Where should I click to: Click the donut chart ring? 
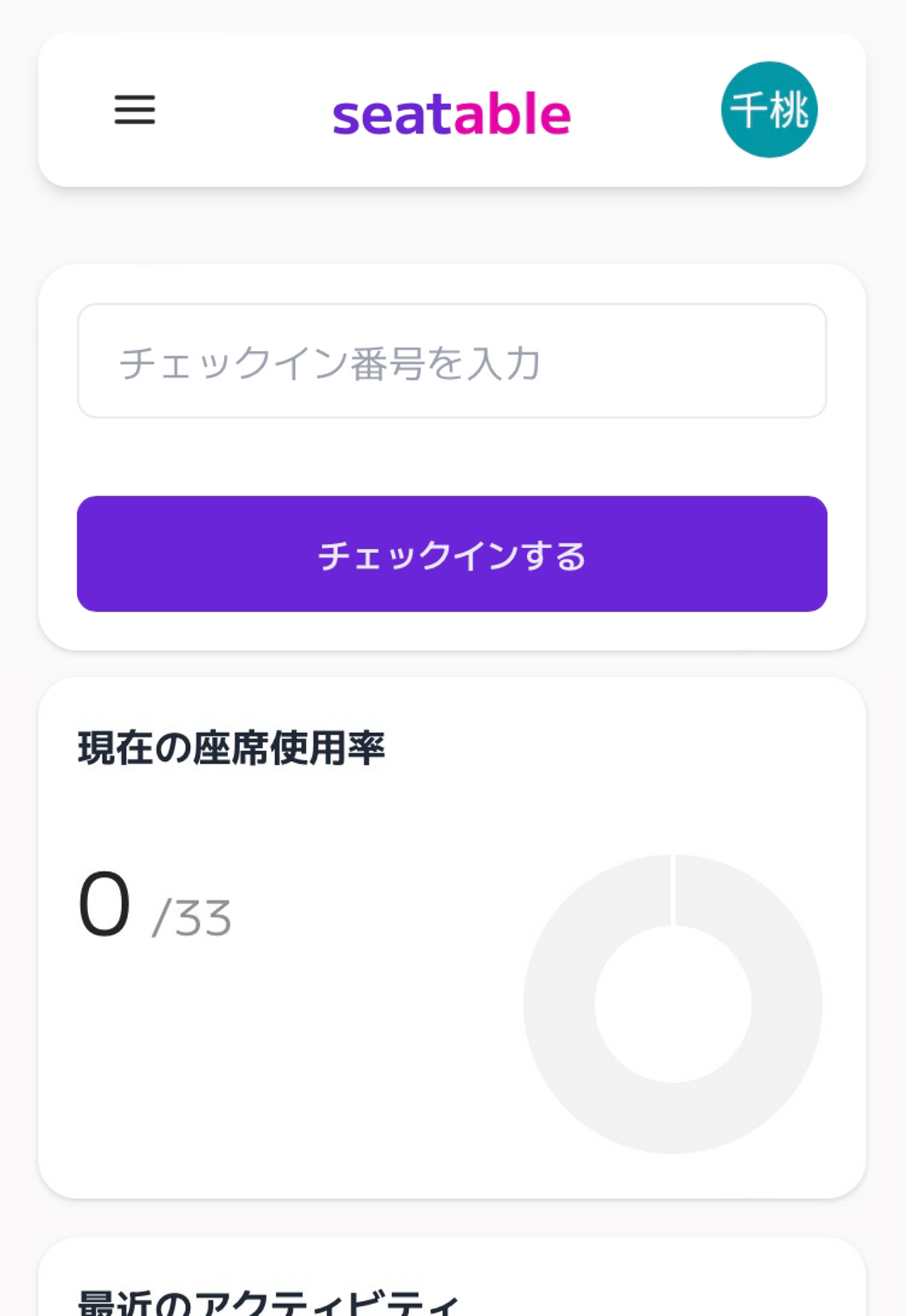[x=559, y=1004]
